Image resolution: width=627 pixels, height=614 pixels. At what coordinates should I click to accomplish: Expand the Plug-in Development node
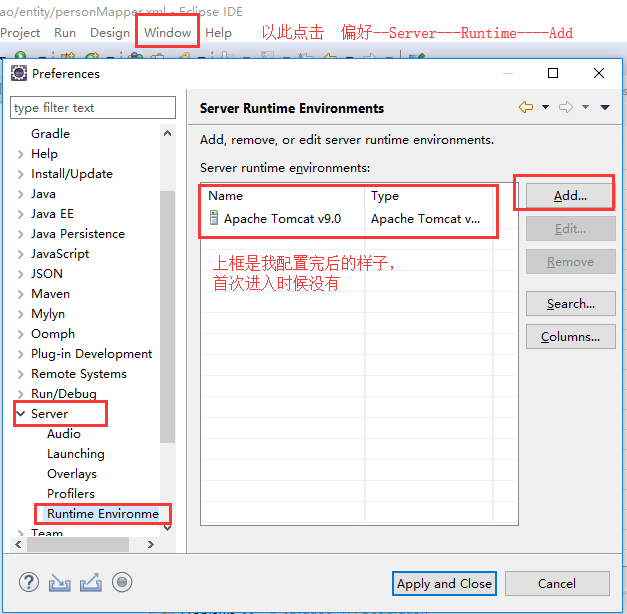pyautogui.click(x=21, y=354)
